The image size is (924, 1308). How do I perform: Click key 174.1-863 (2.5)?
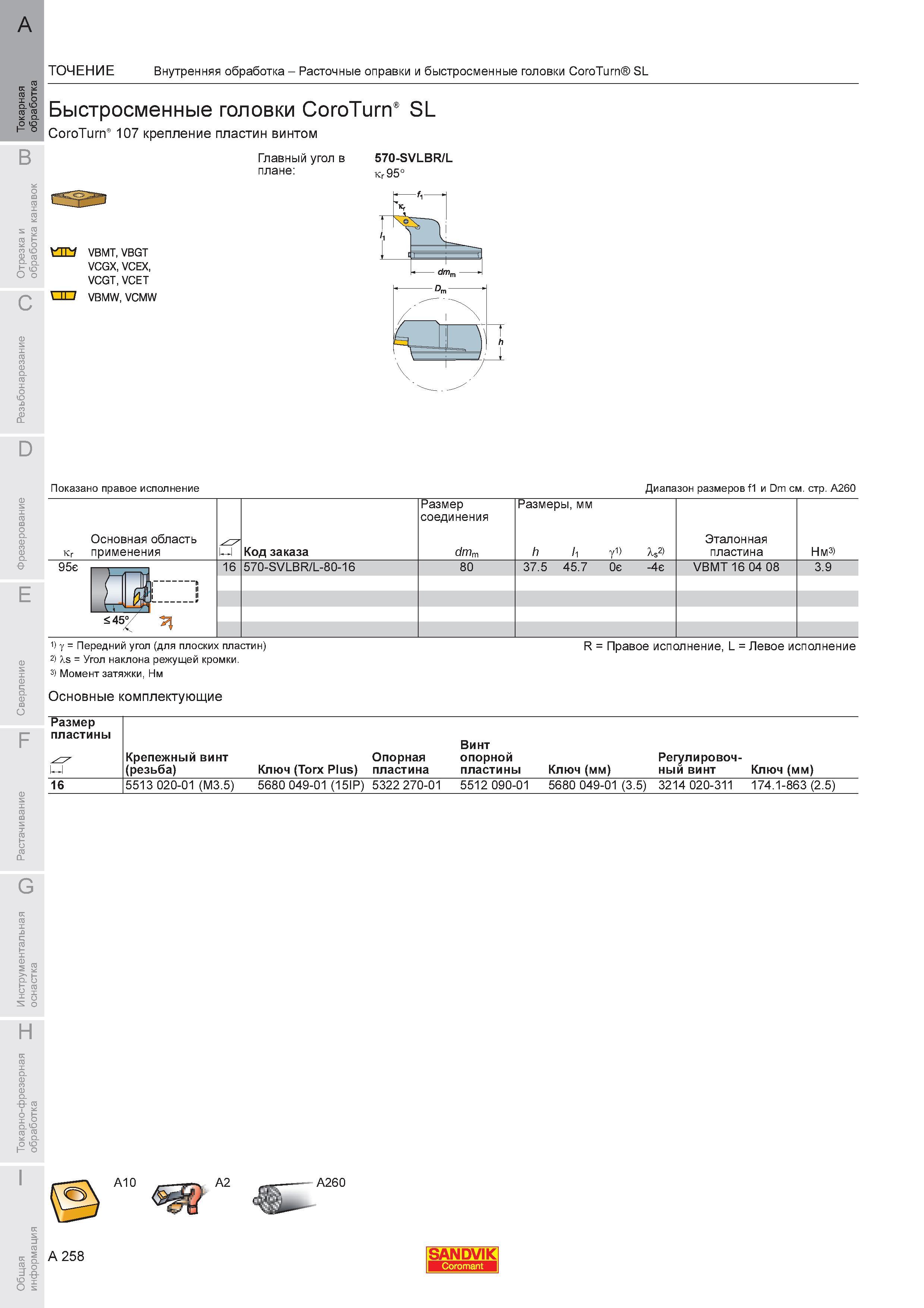pyautogui.click(x=793, y=785)
